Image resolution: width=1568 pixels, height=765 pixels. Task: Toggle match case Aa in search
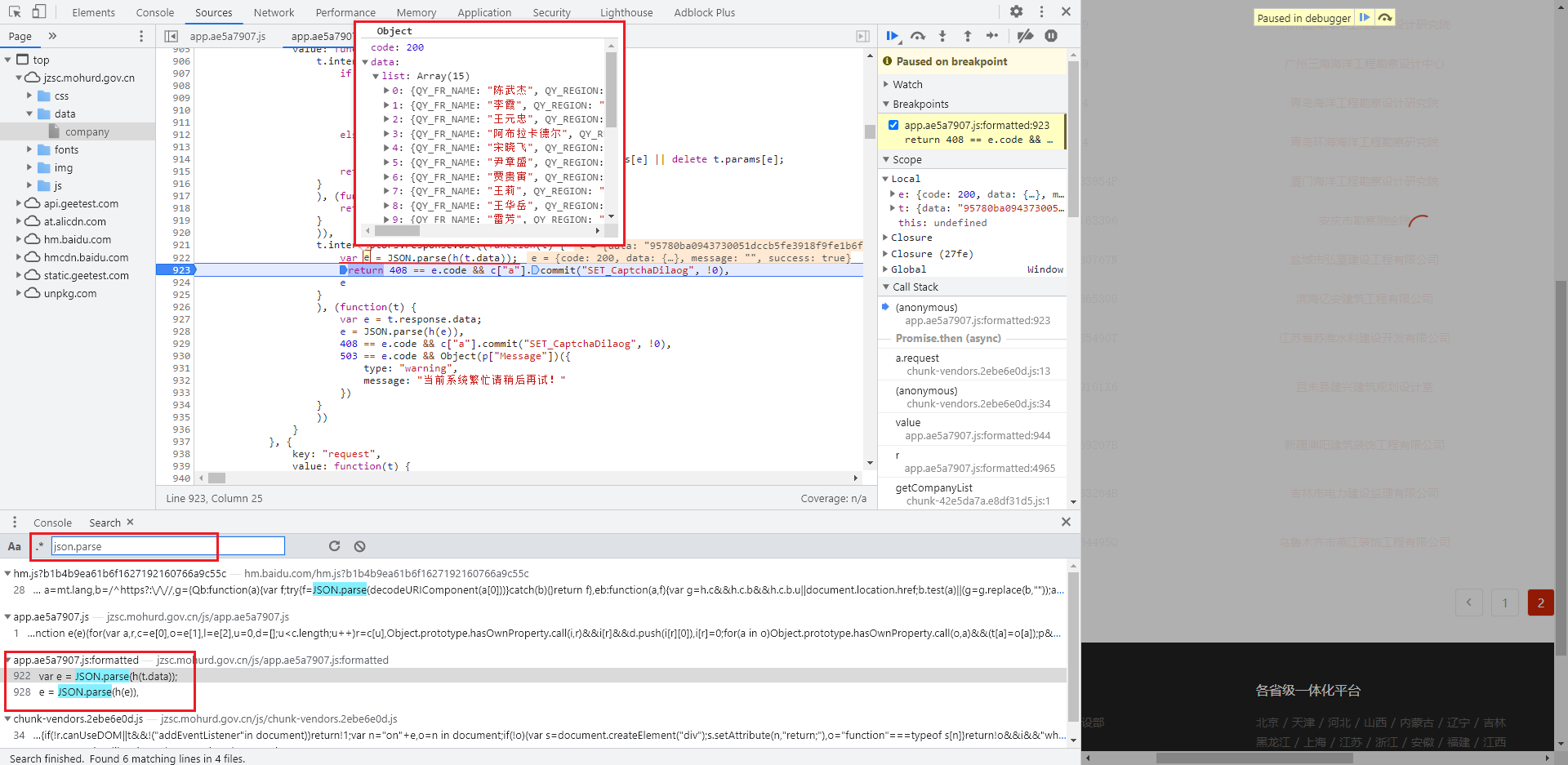[x=15, y=546]
